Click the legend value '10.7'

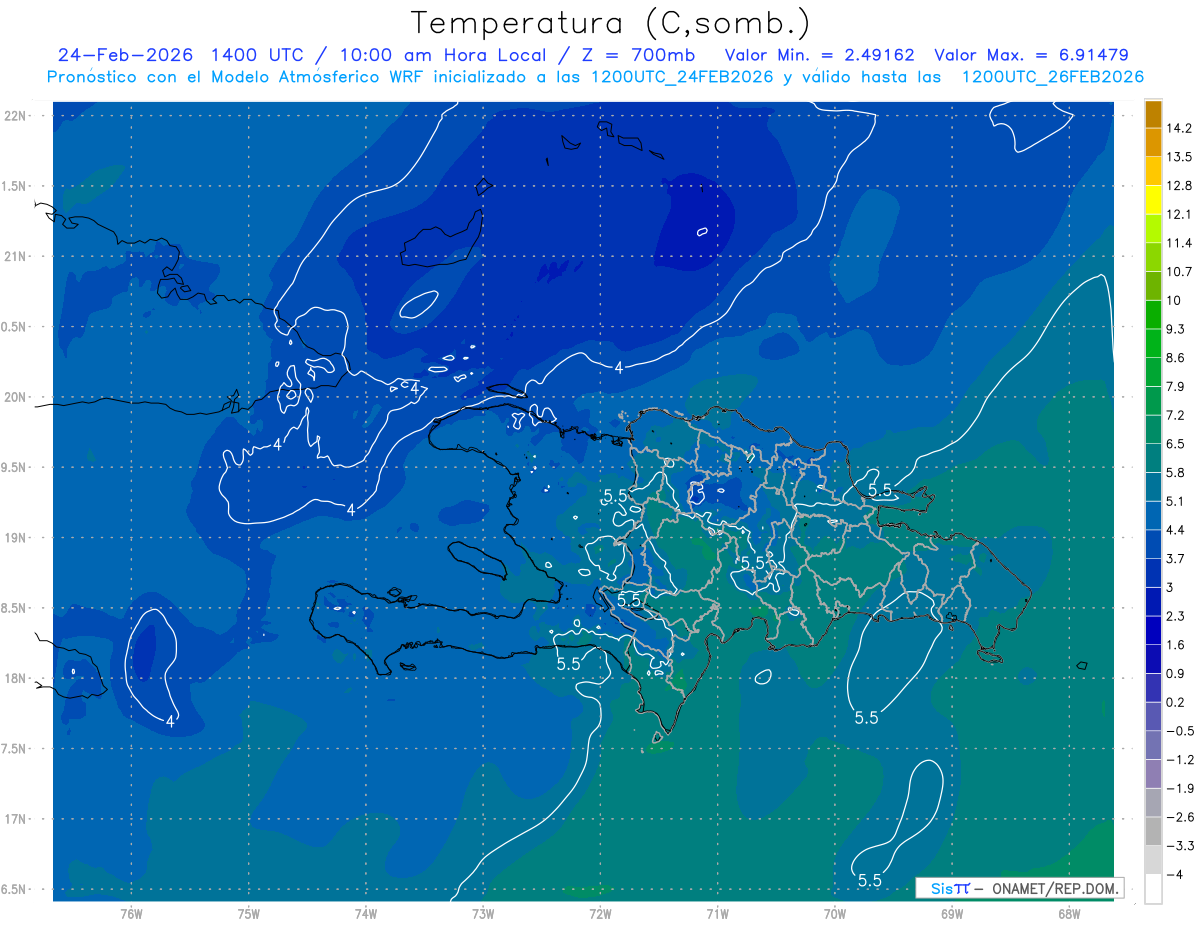(x=1180, y=271)
